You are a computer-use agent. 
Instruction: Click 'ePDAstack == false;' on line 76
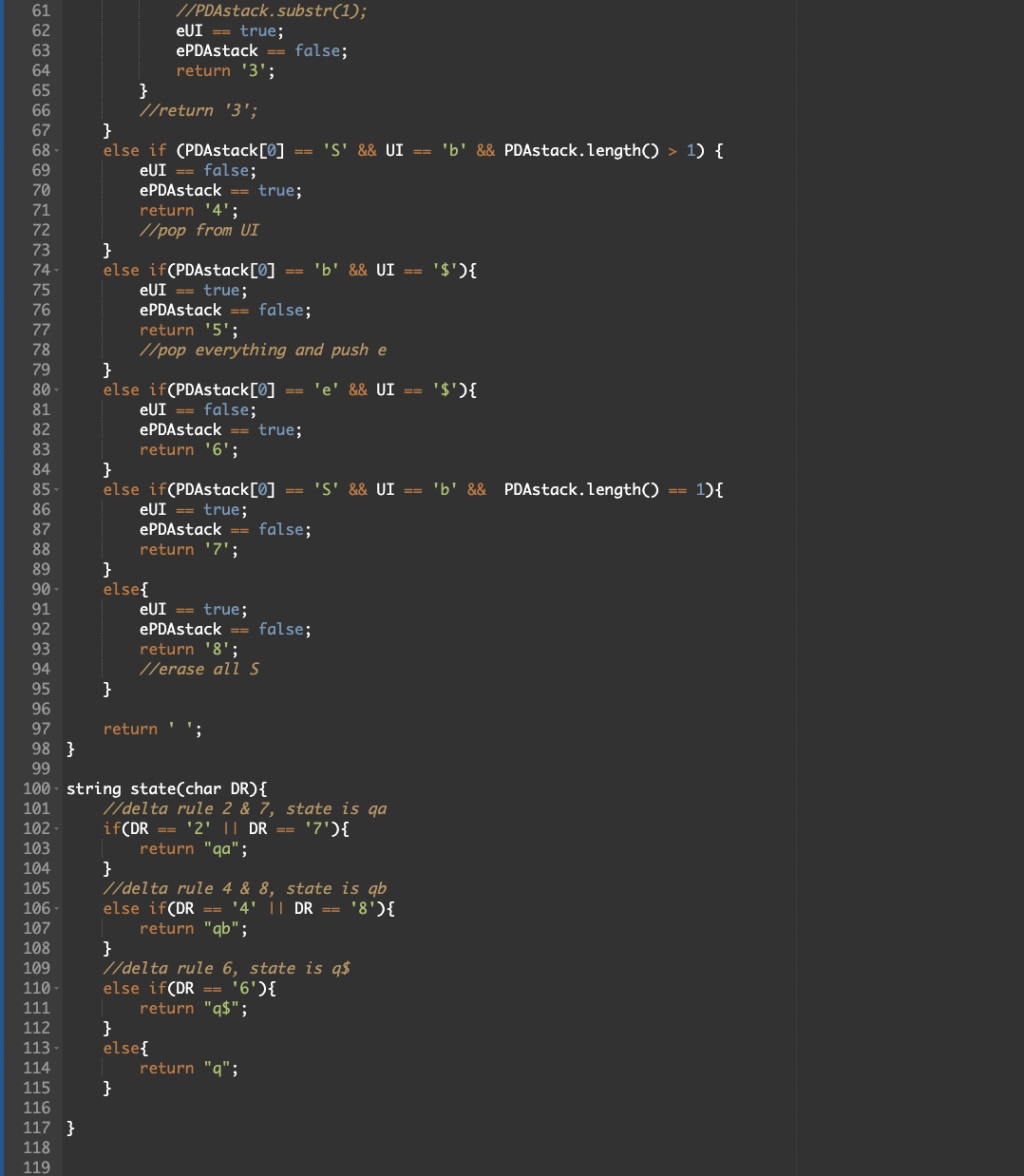(x=225, y=310)
